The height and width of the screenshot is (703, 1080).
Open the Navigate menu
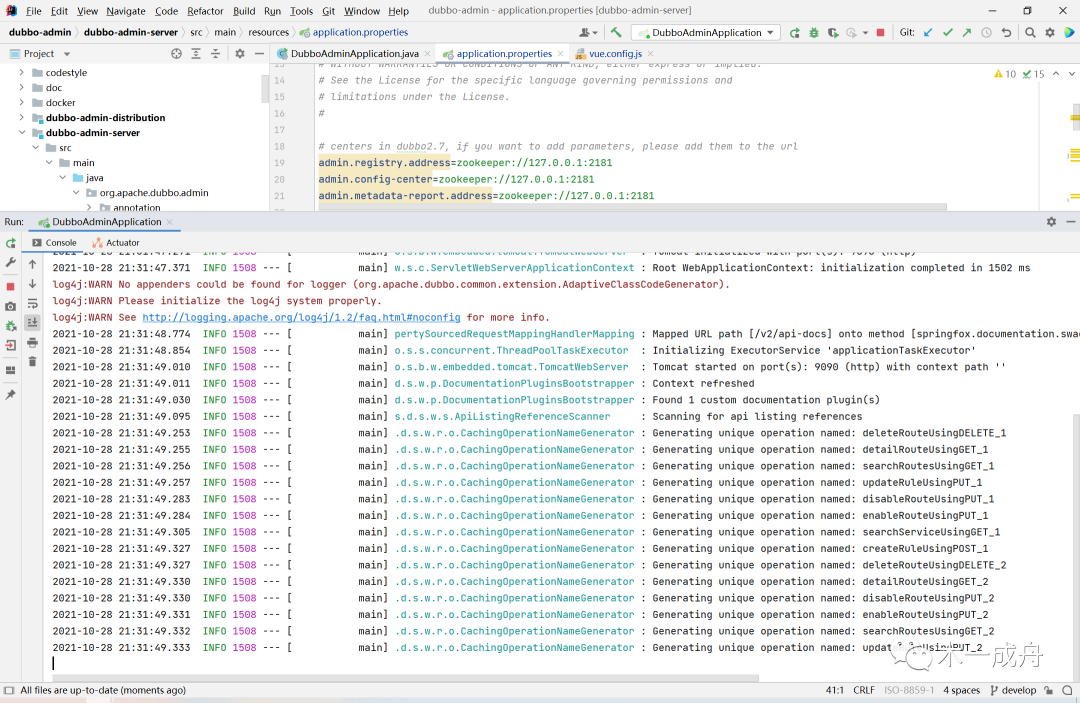pyautogui.click(x=125, y=11)
